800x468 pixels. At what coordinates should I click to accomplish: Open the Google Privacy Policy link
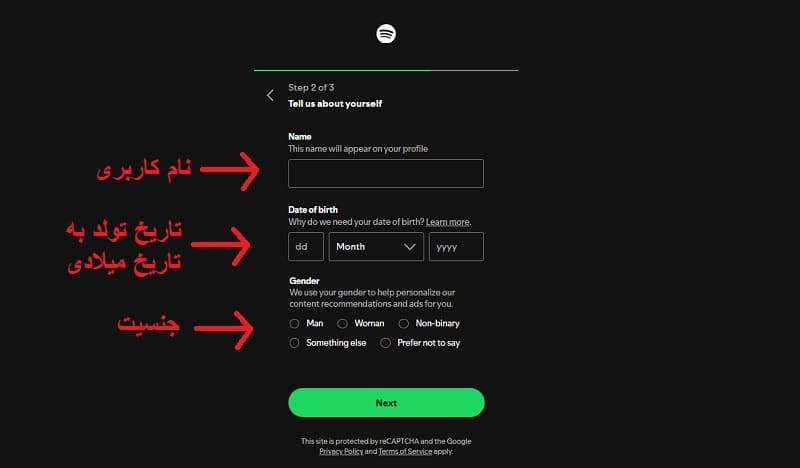click(340, 452)
